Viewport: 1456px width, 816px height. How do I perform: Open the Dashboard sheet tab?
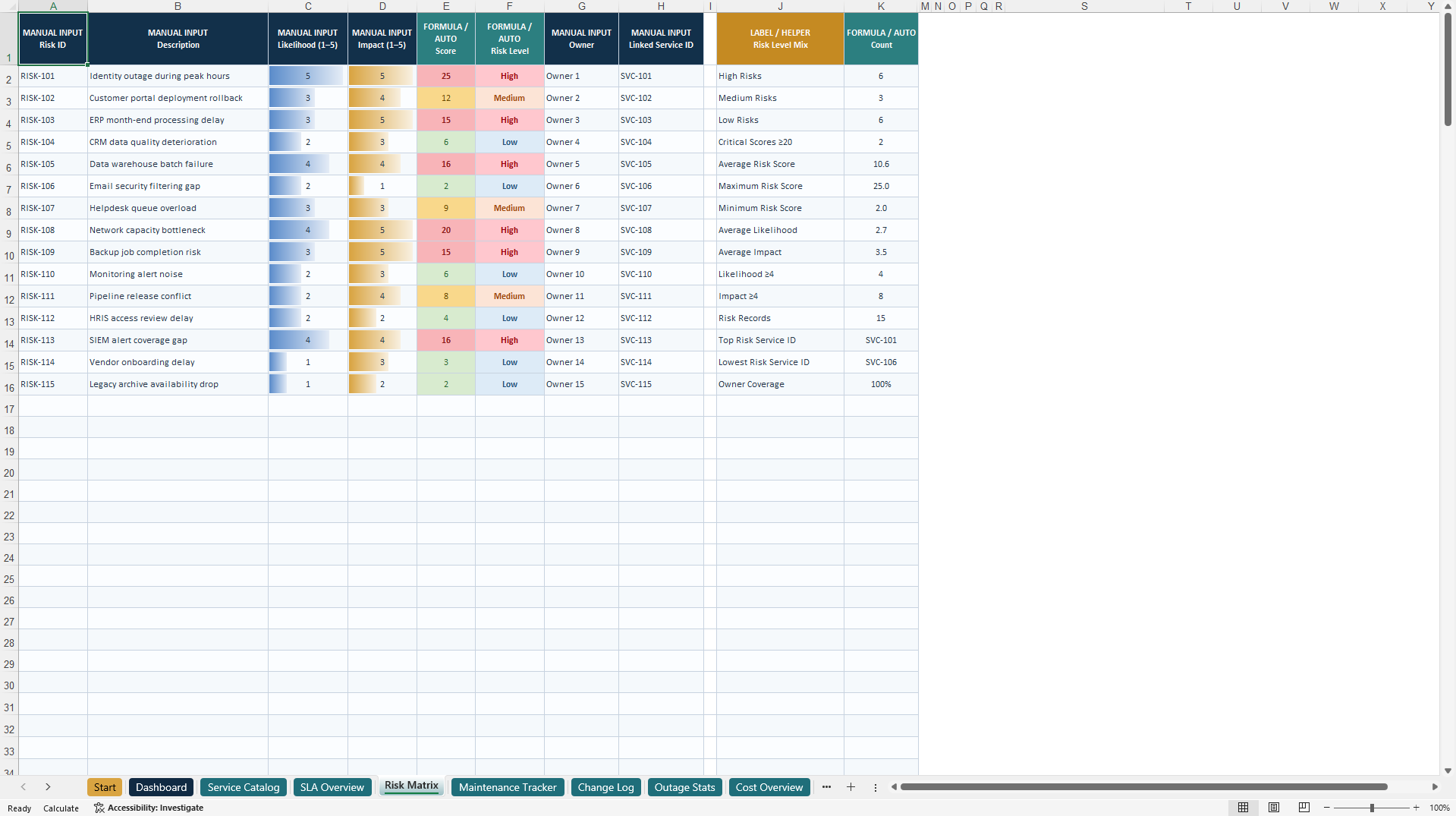pyautogui.click(x=161, y=787)
